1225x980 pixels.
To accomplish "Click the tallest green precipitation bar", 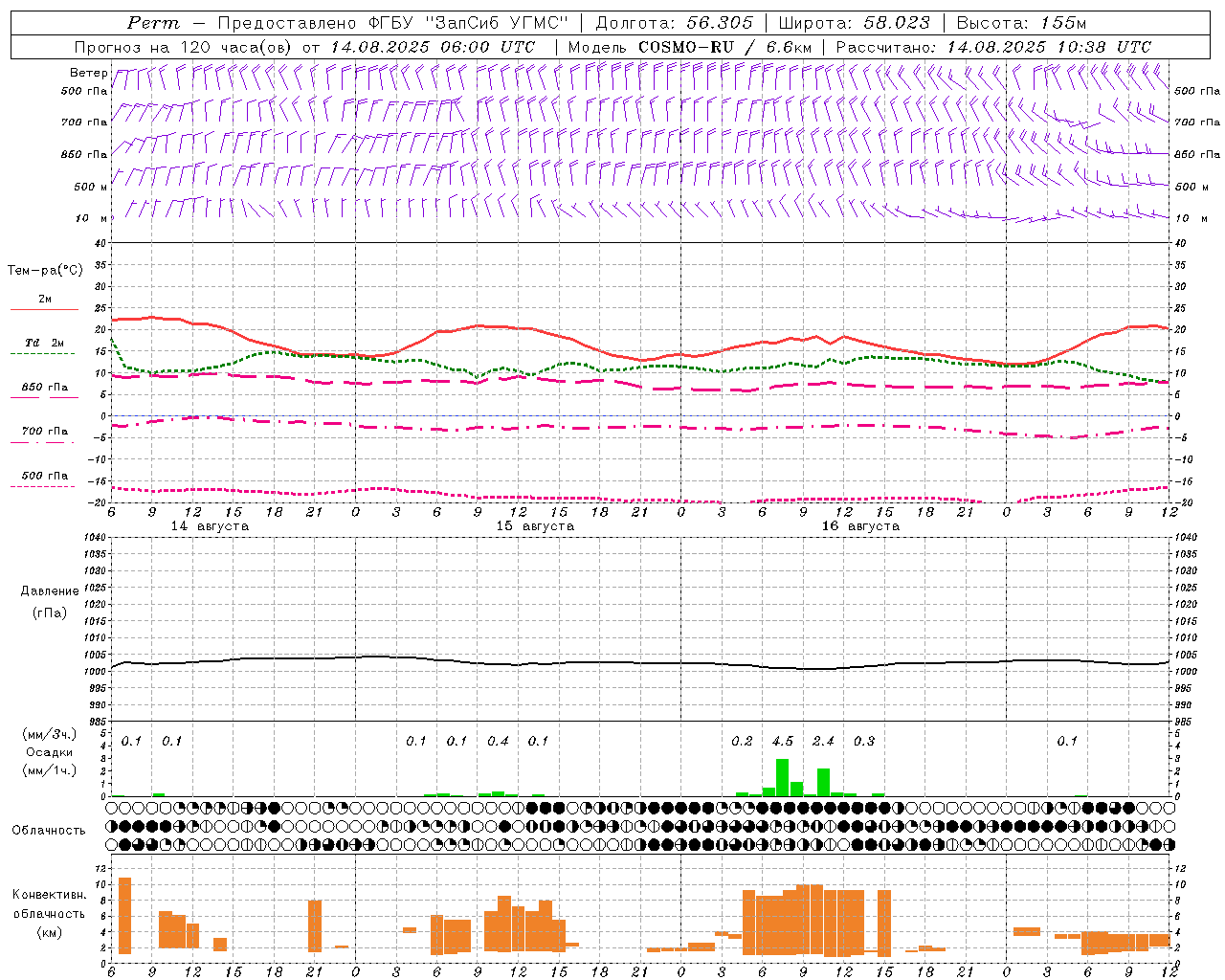I will click(782, 777).
